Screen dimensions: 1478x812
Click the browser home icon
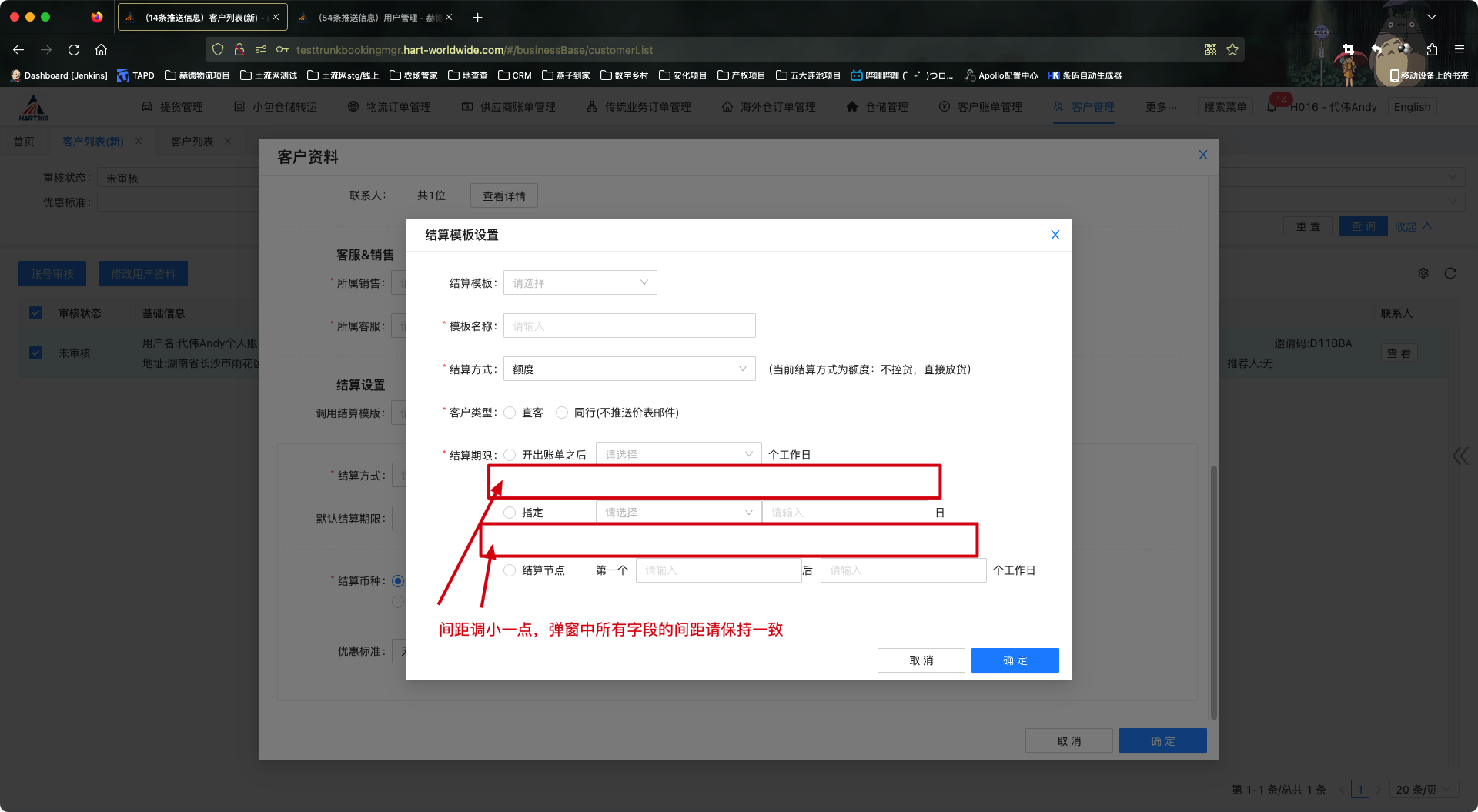tap(101, 50)
